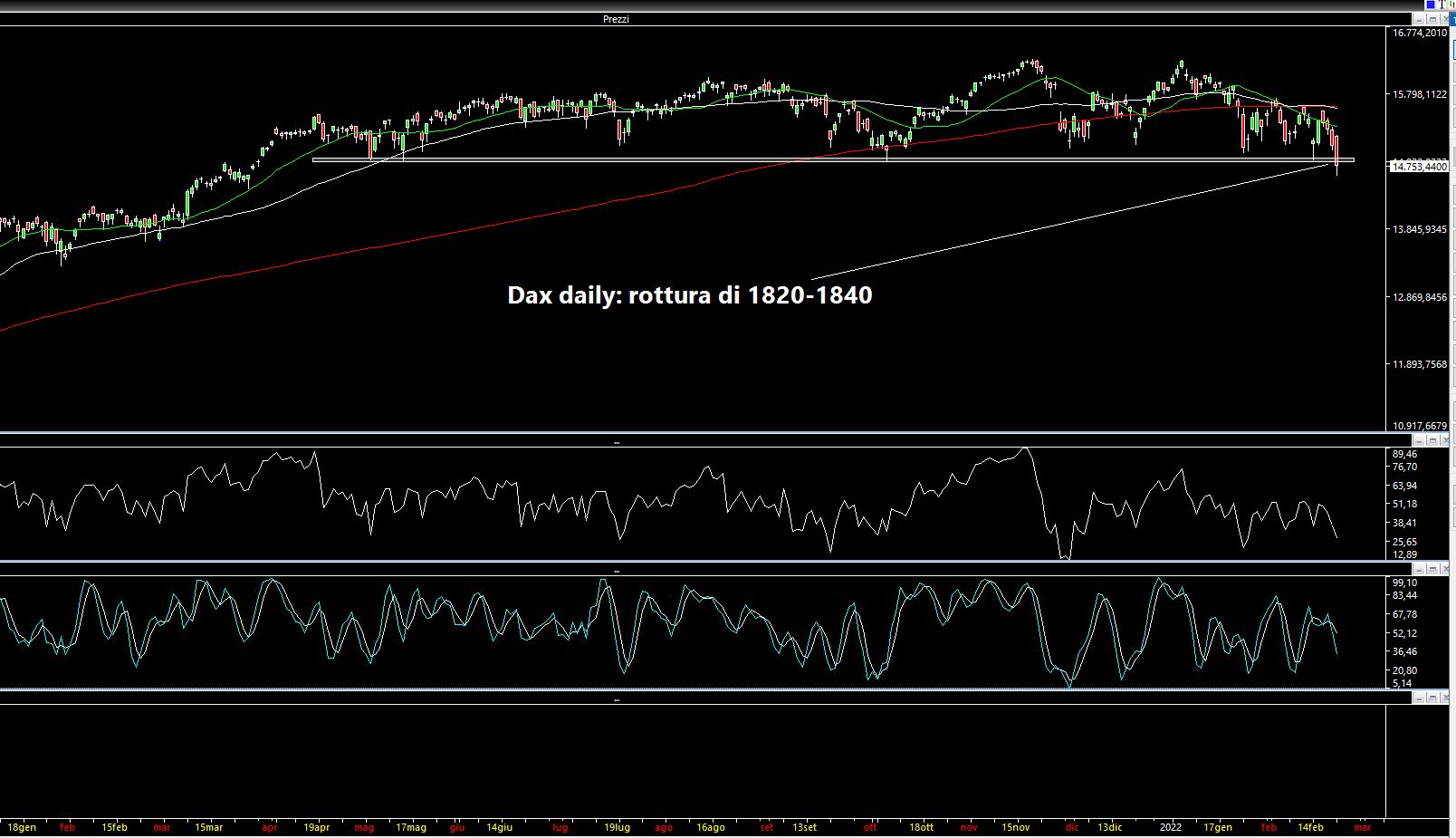Image resolution: width=1456 pixels, height=838 pixels.
Task: Minimize the RSI indicator pane below Prezzi
Action: pos(1419,440)
